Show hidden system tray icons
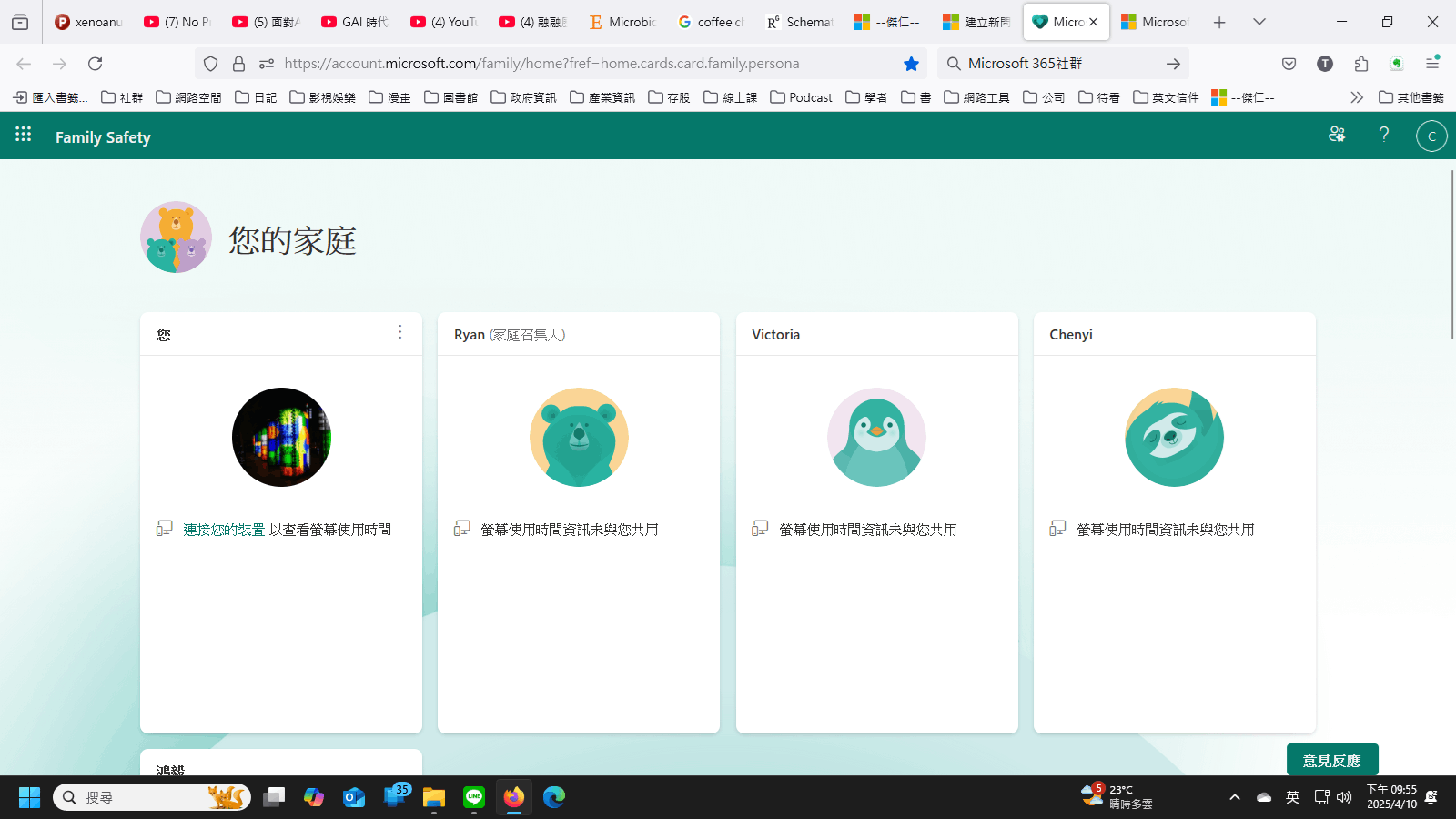 (x=1235, y=797)
